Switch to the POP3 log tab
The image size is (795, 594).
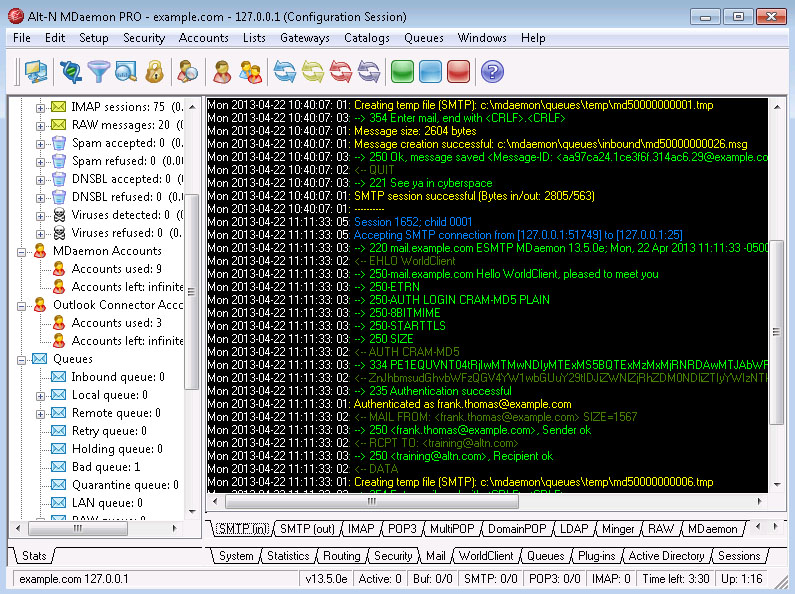point(402,529)
